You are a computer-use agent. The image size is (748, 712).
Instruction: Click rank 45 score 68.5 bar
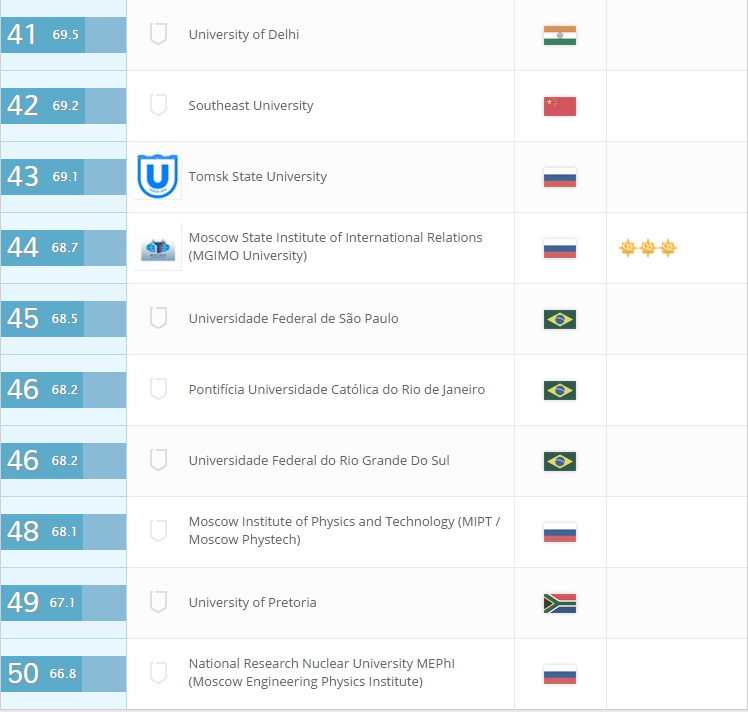click(63, 319)
